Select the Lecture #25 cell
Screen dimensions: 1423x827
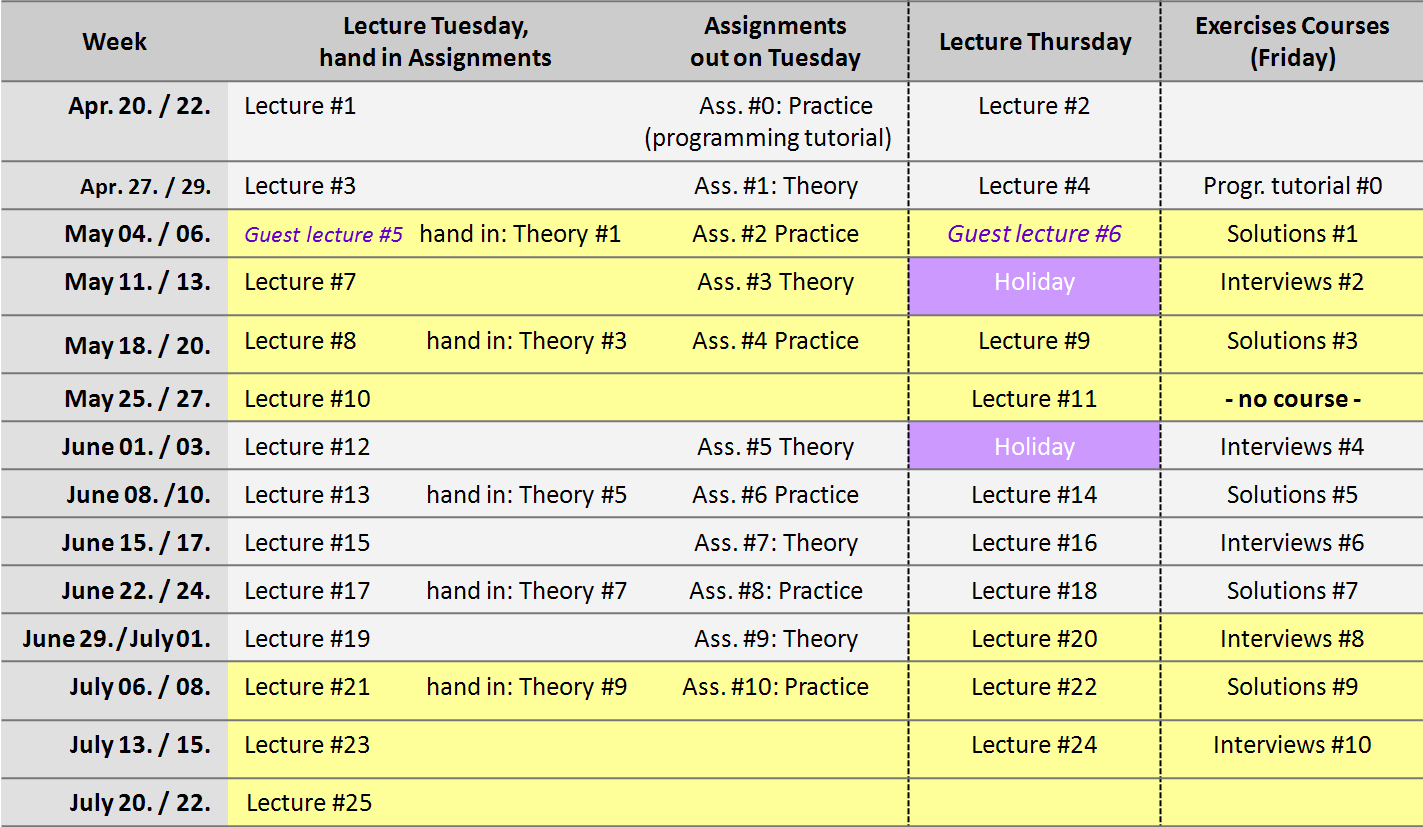[309, 803]
